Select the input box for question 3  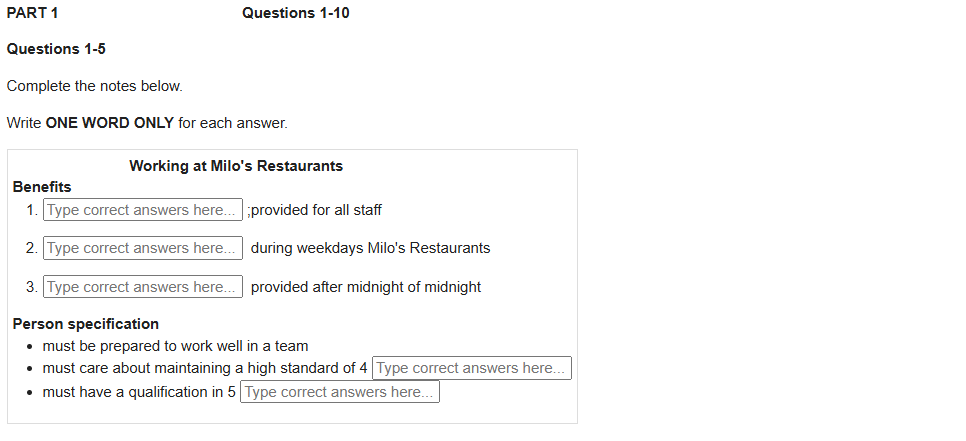143,287
